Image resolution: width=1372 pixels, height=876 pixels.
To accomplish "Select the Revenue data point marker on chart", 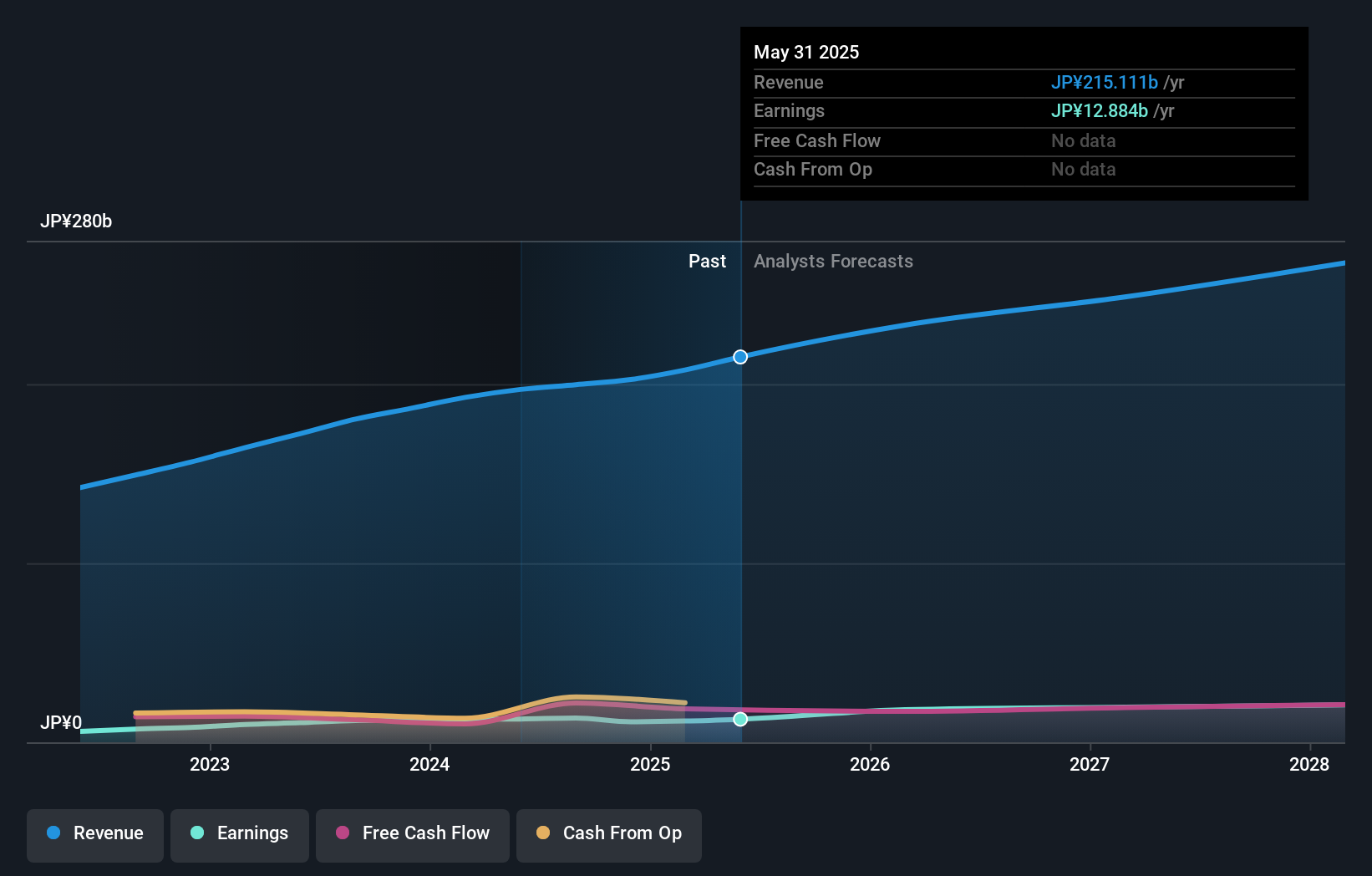I will pos(740,357).
